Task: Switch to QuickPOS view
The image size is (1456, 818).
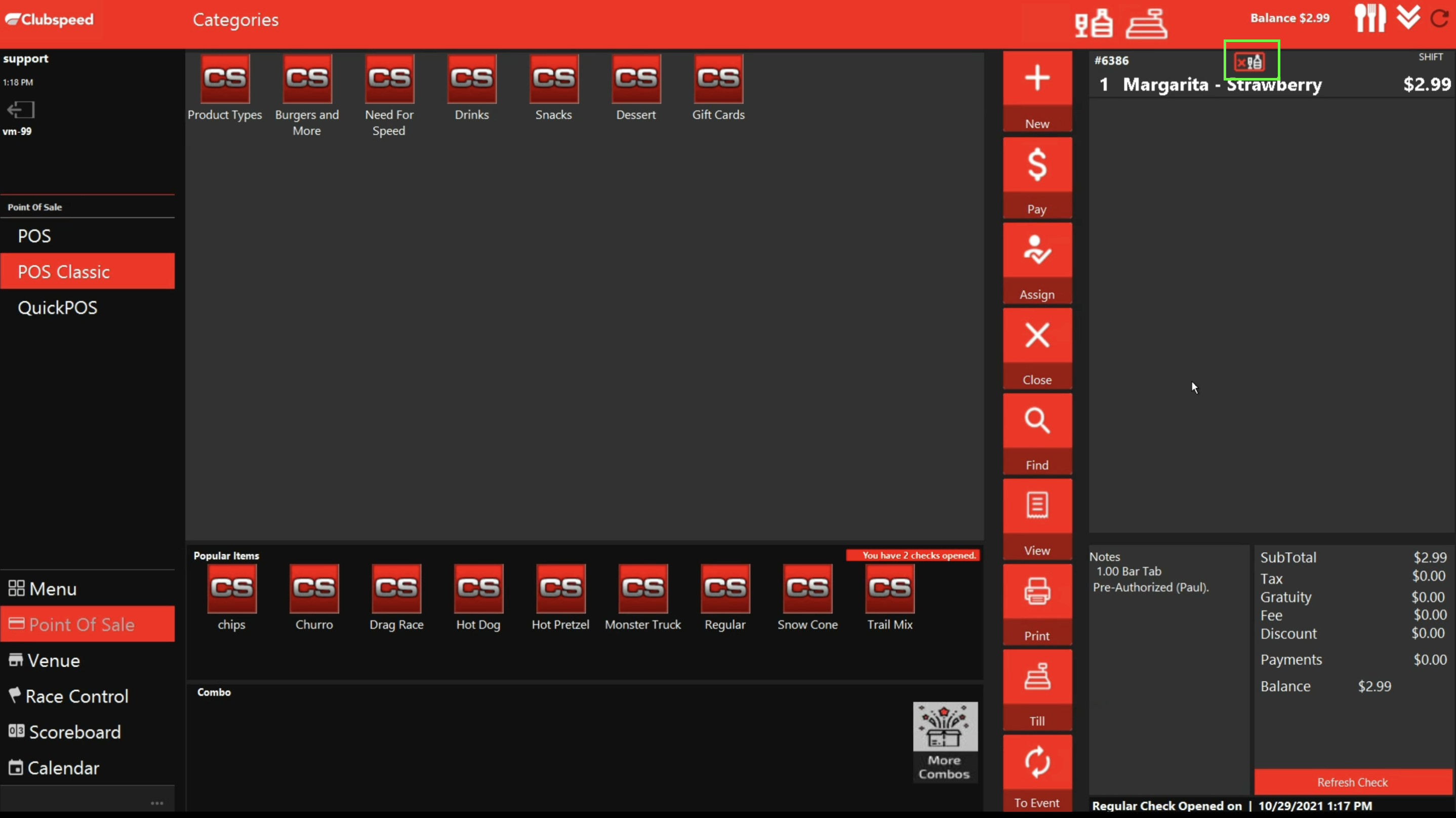Action: [x=58, y=308]
